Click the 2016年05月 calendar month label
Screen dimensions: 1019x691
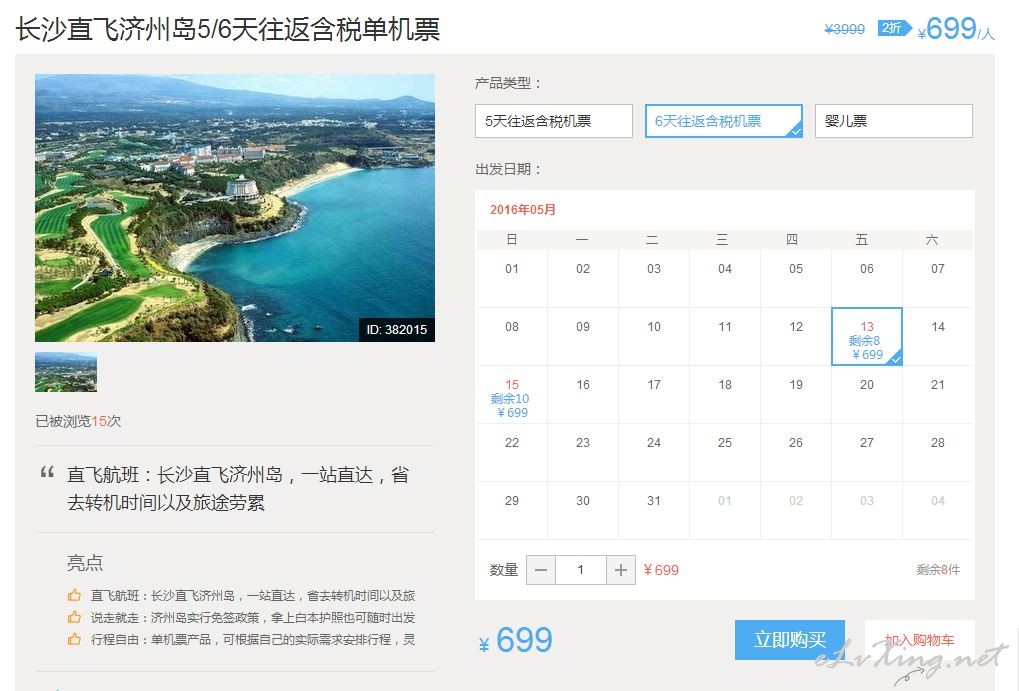pos(522,209)
